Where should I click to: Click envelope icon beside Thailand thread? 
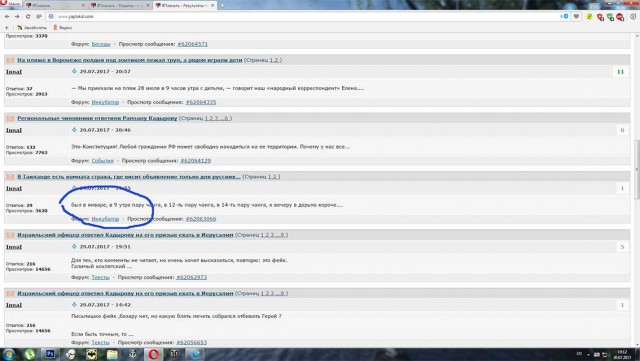tap(10, 177)
